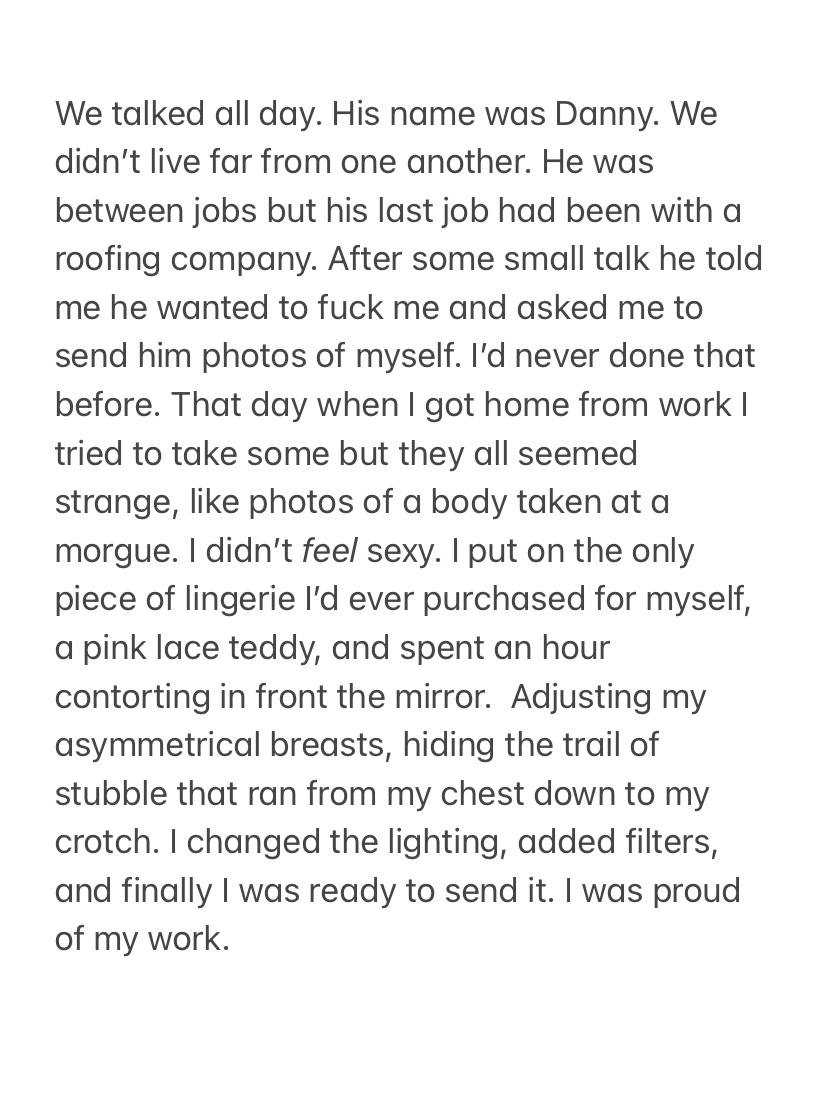828x1104 pixels.
Task: Click the word "Adjusting" in the paragraph
Action: pyautogui.click(x=584, y=697)
